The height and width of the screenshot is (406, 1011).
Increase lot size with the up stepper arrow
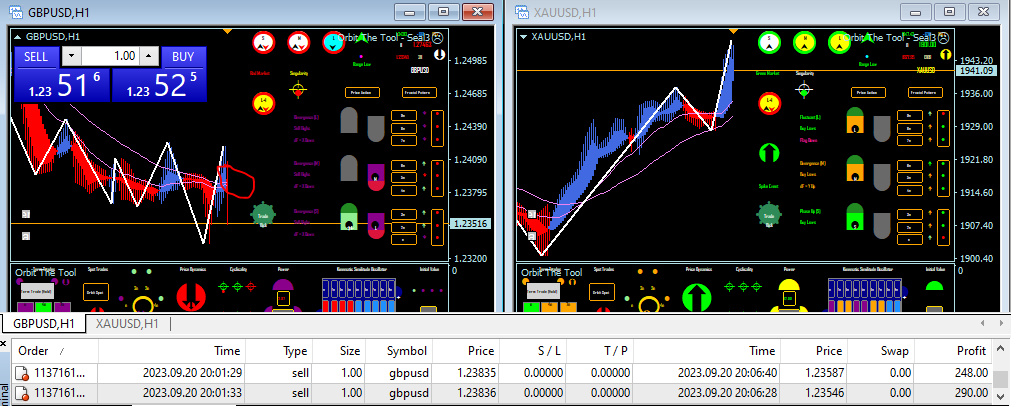tap(149, 56)
